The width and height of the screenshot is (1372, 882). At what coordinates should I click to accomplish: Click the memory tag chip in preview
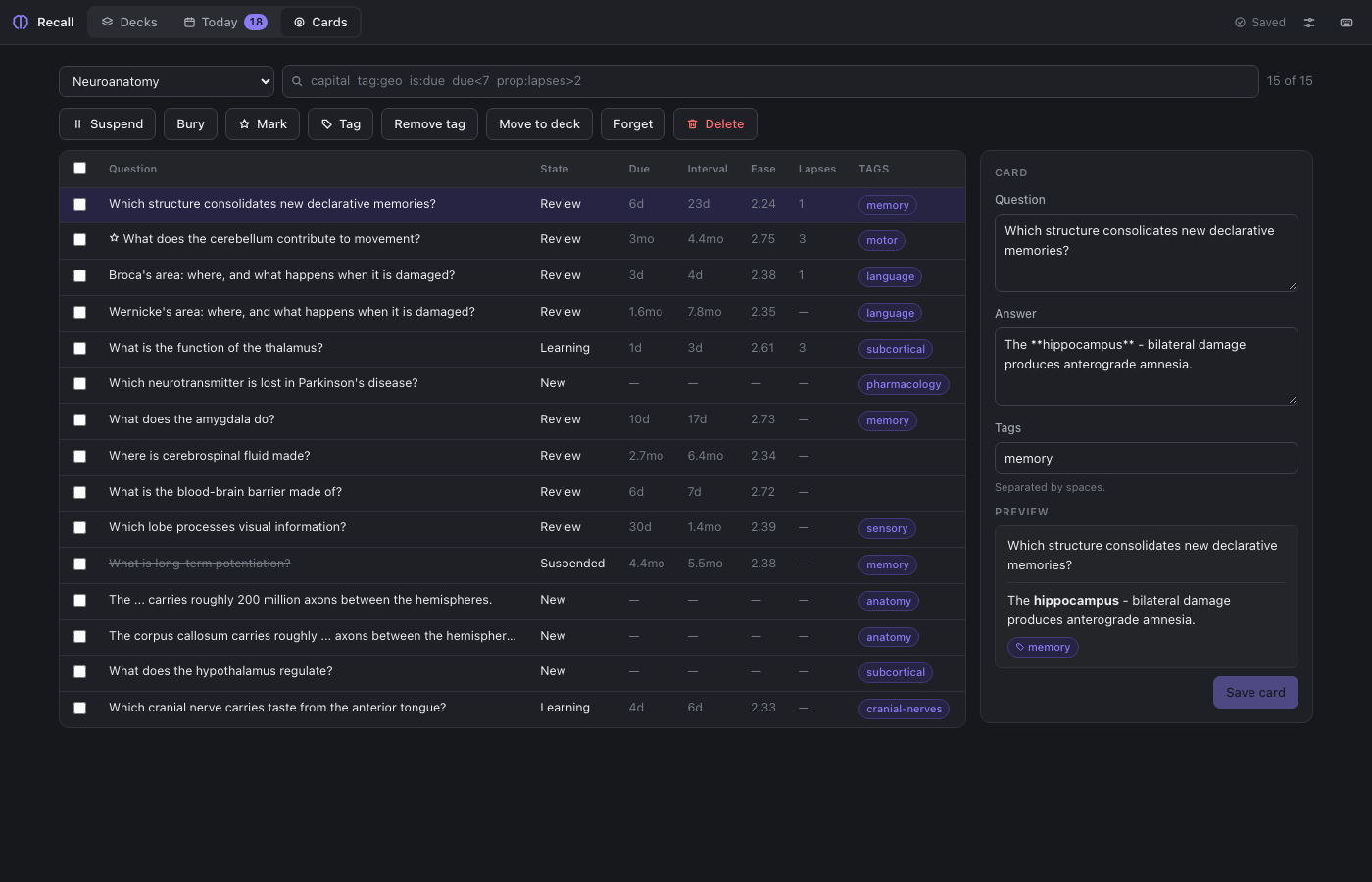pyautogui.click(x=1043, y=648)
